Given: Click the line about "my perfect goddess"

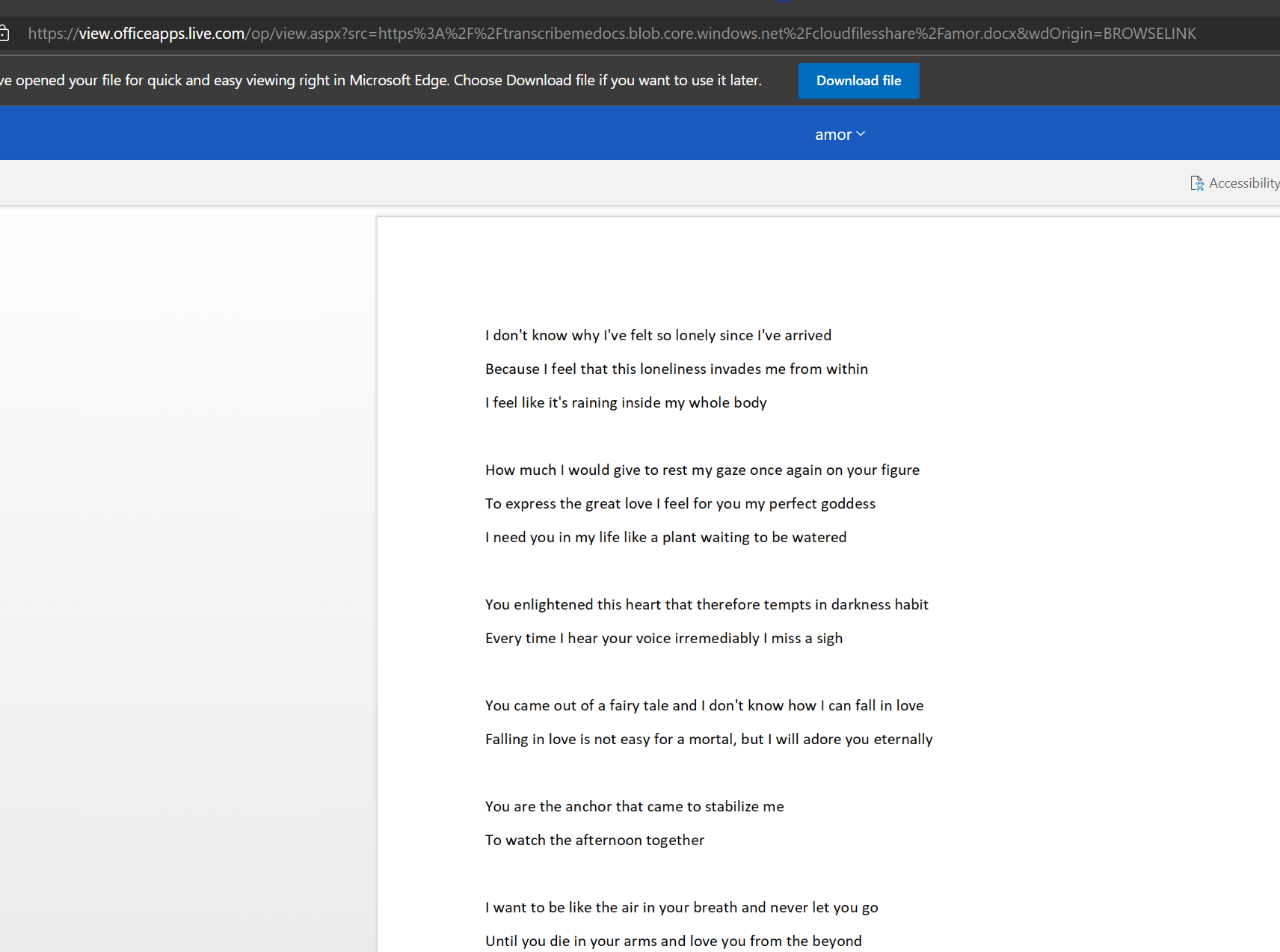Looking at the screenshot, I should [680, 503].
